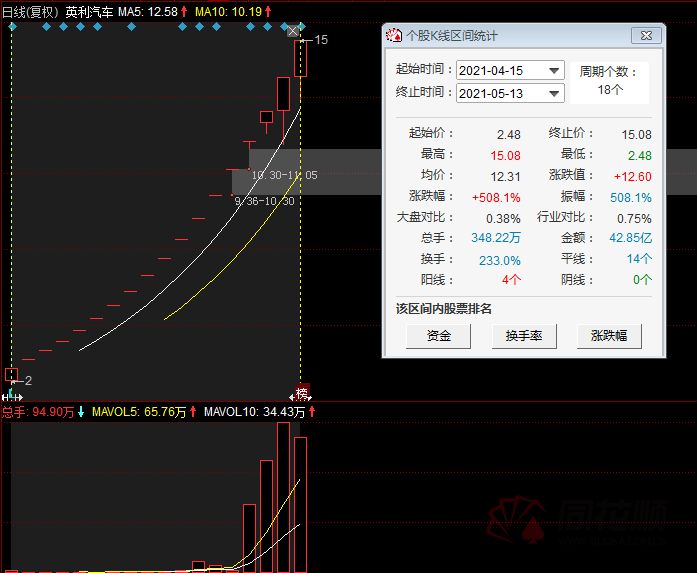Click the 个股K线区间统计 dialog title

click(452, 36)
